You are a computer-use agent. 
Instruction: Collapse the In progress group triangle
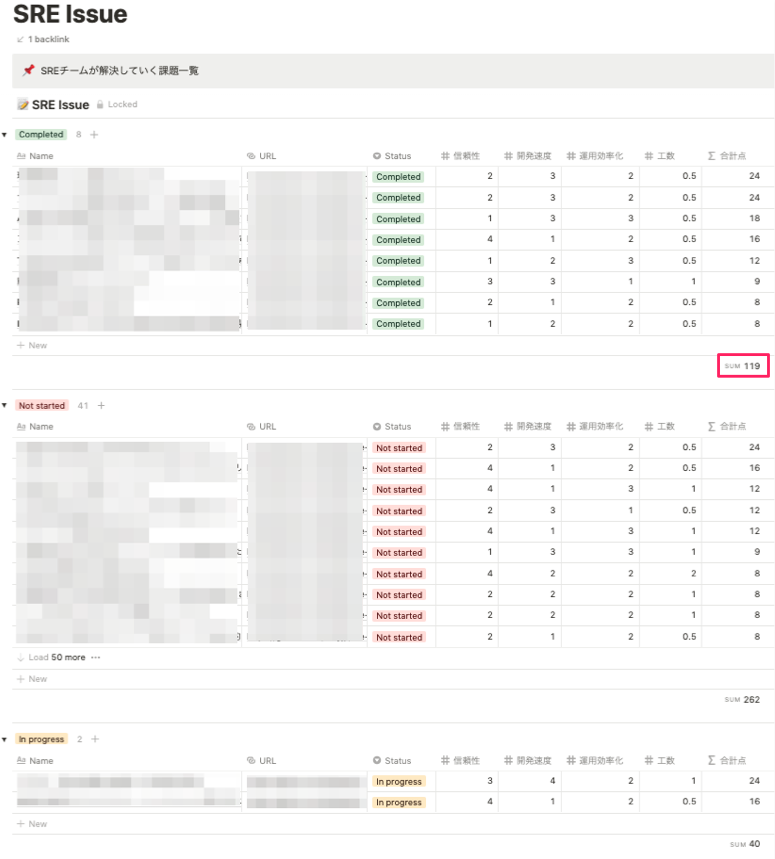click(4, 740)
